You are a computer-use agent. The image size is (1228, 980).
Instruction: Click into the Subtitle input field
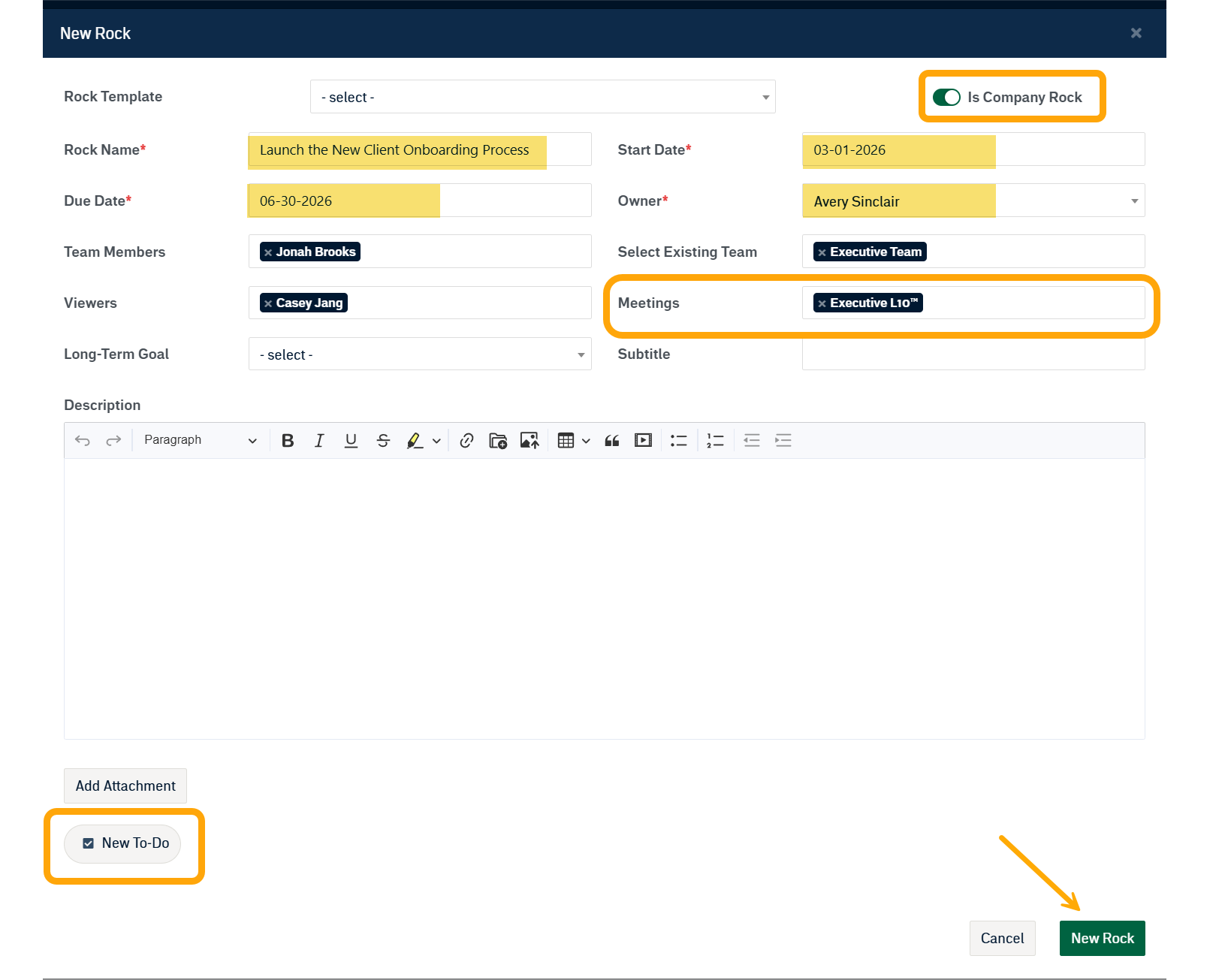pyautogui.click(x=973, y=354)
